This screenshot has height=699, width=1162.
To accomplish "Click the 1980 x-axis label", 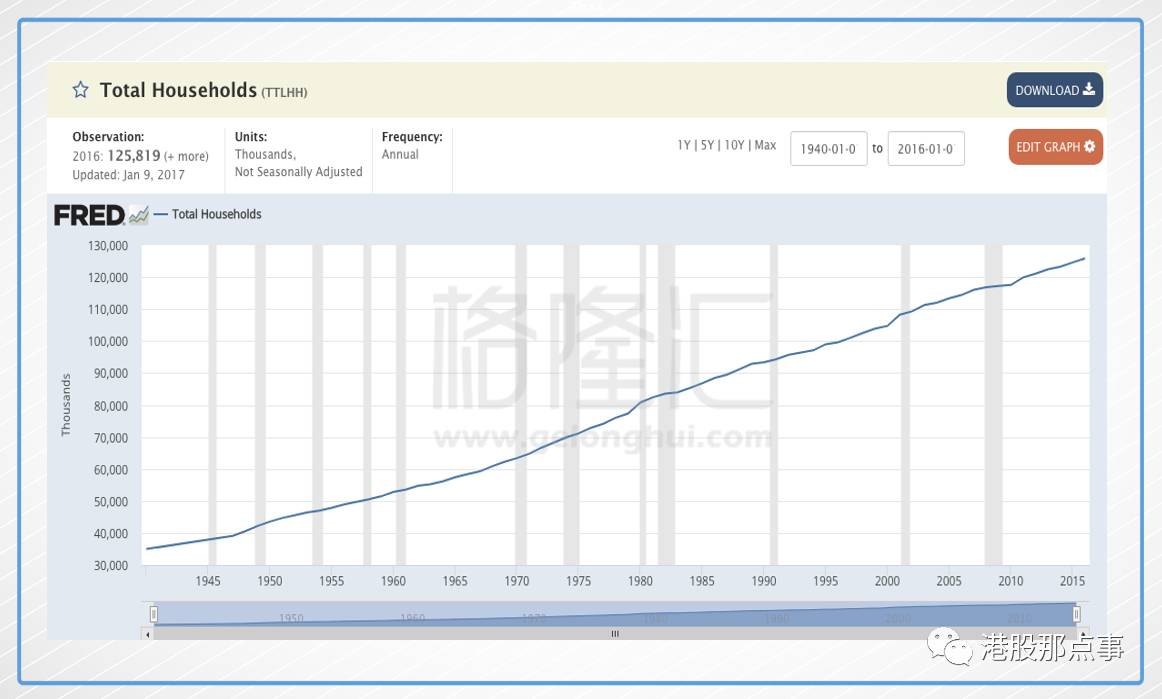I will pyautogui.click(x=640, y=581).
